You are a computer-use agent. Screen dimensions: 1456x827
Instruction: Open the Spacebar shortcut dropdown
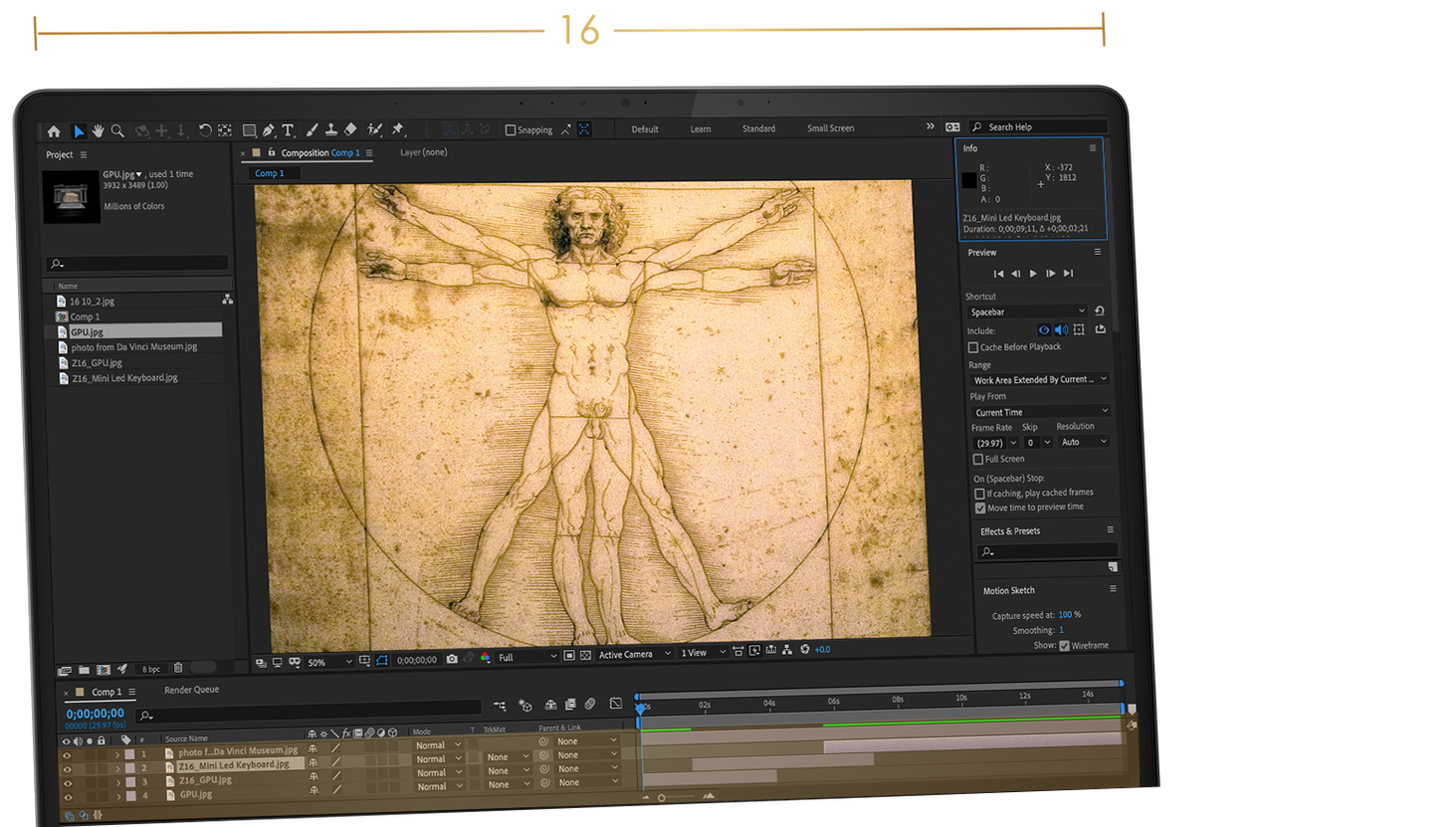(x=1028, y=311)
